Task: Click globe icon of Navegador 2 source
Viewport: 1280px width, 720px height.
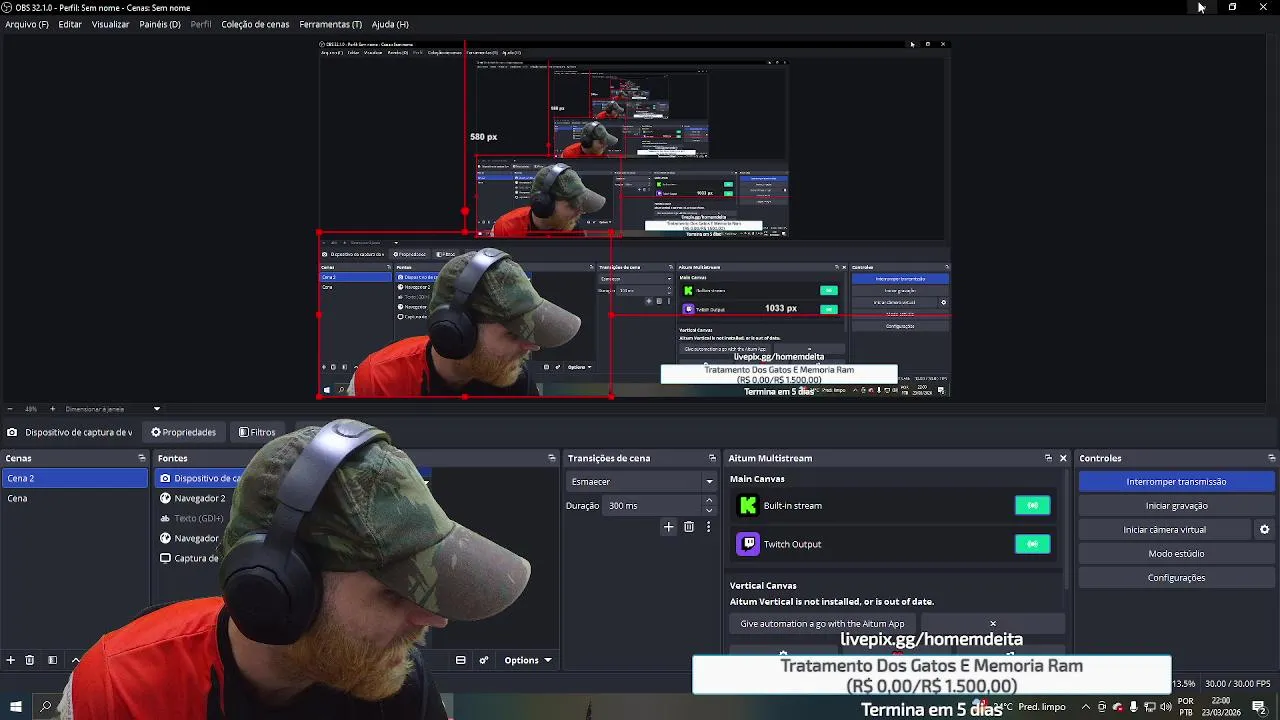Action: click(165, 498)
